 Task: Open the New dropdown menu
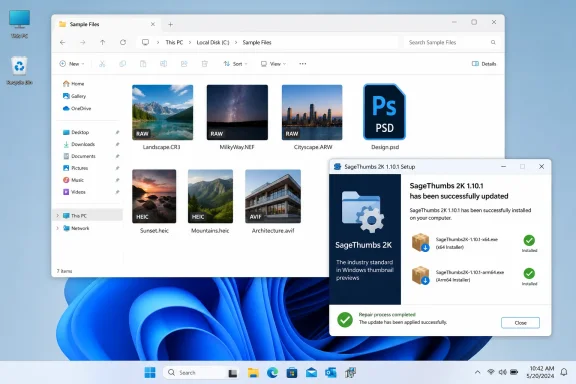pyautogui.click(x=72, y=64)
